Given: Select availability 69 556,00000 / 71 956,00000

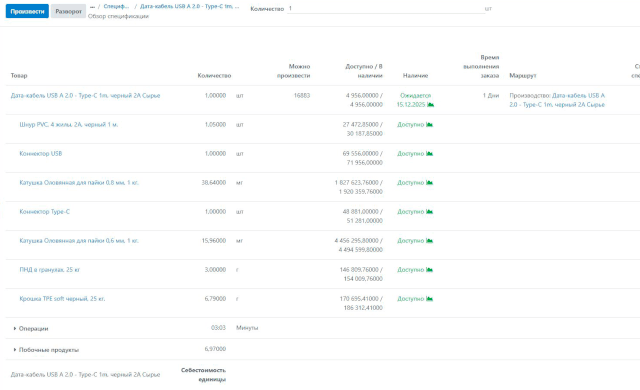Looking at the screenshot, I should [362, 158].
